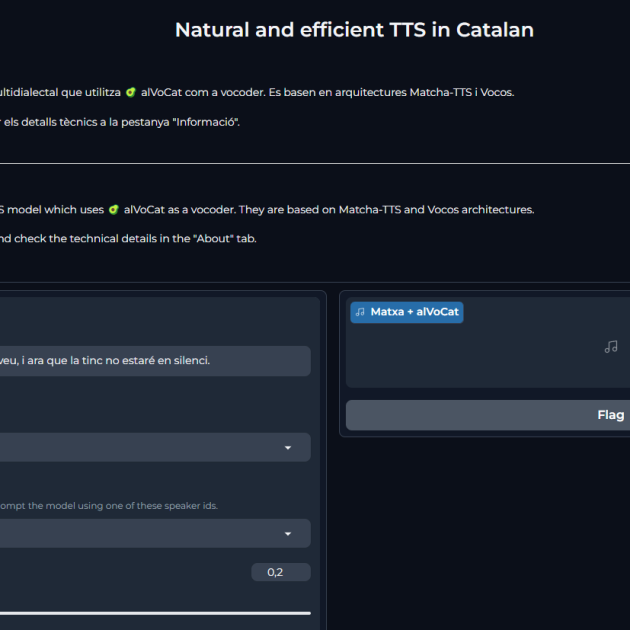
Task: Click the empty audio output area under the Matxa + alVoCat label
Action: (488, 355)
